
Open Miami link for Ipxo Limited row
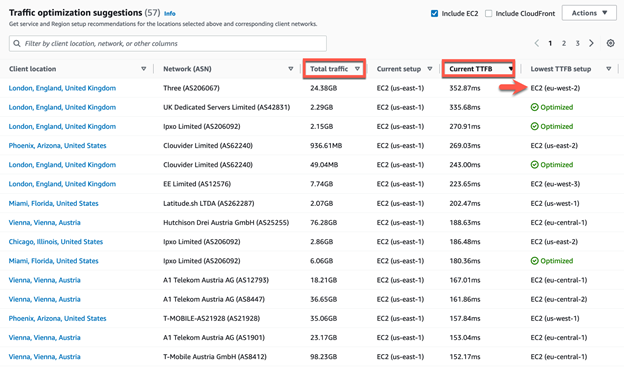[53, 261]
